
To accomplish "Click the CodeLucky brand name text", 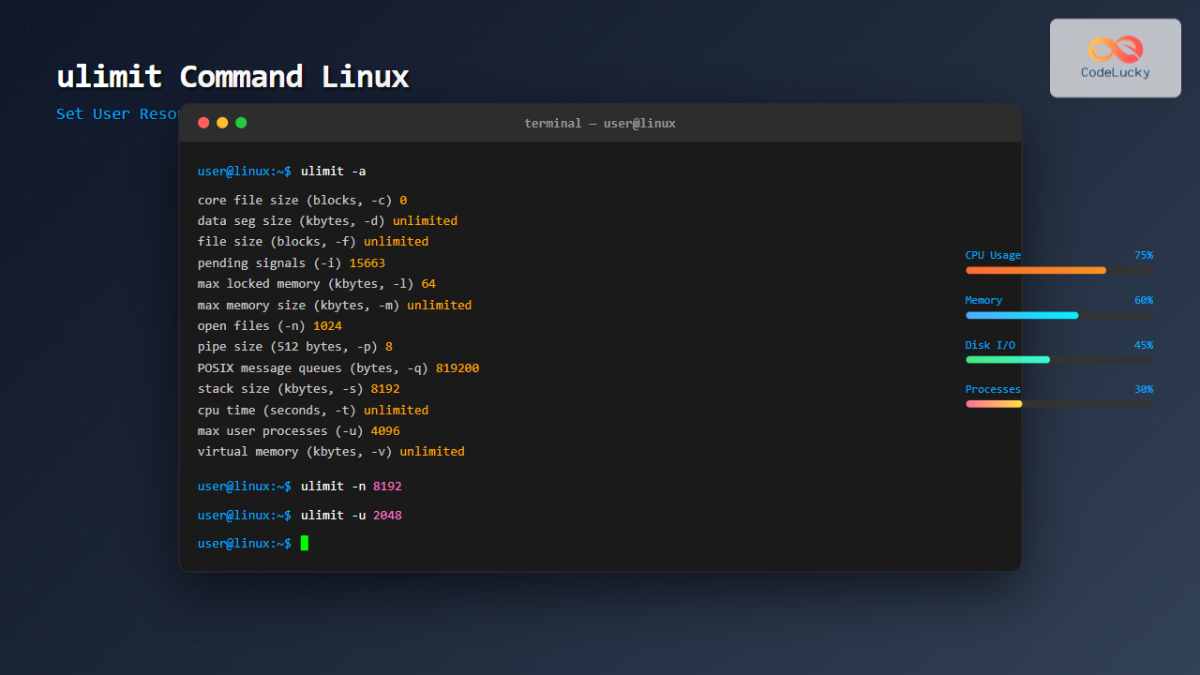I will click(1115, 72).
